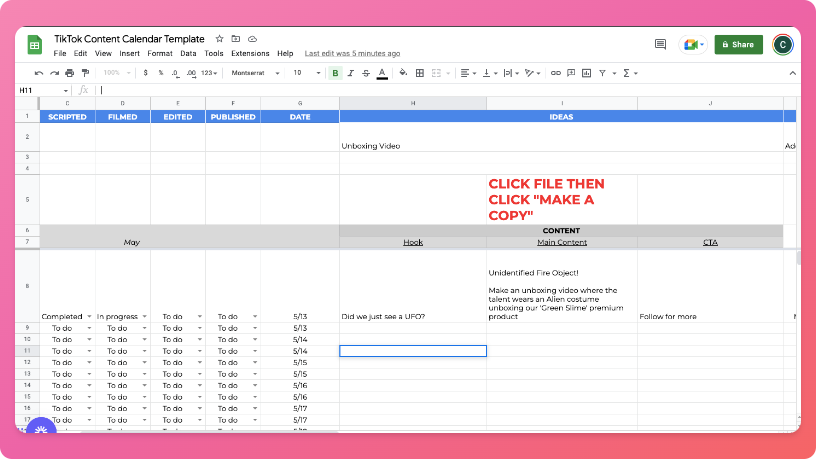Select row 11 header
Image resolution: width=816 pixels, height=459 pixels.
click(x=27, y=351)
